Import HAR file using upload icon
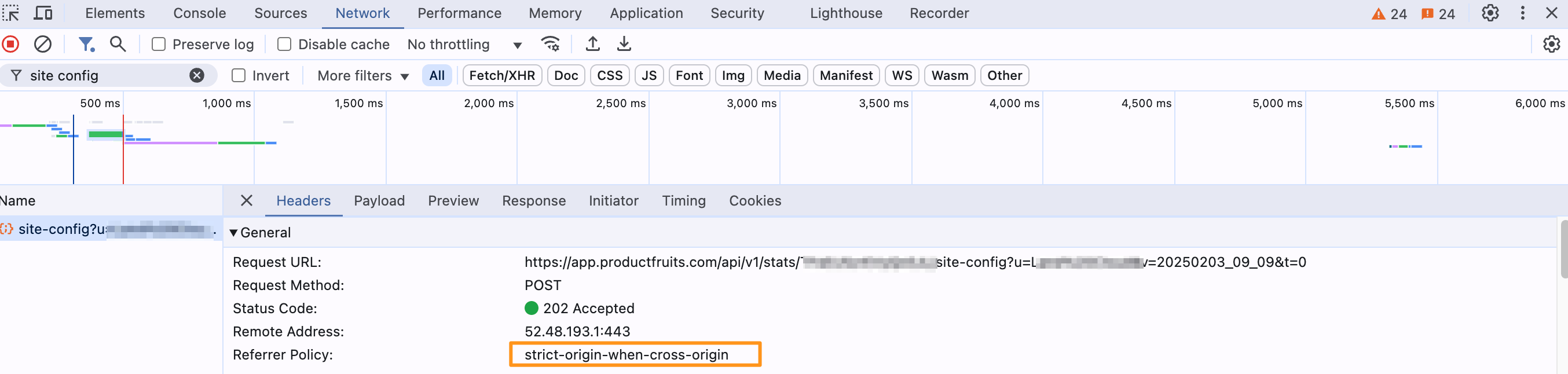 pos(592,44)
